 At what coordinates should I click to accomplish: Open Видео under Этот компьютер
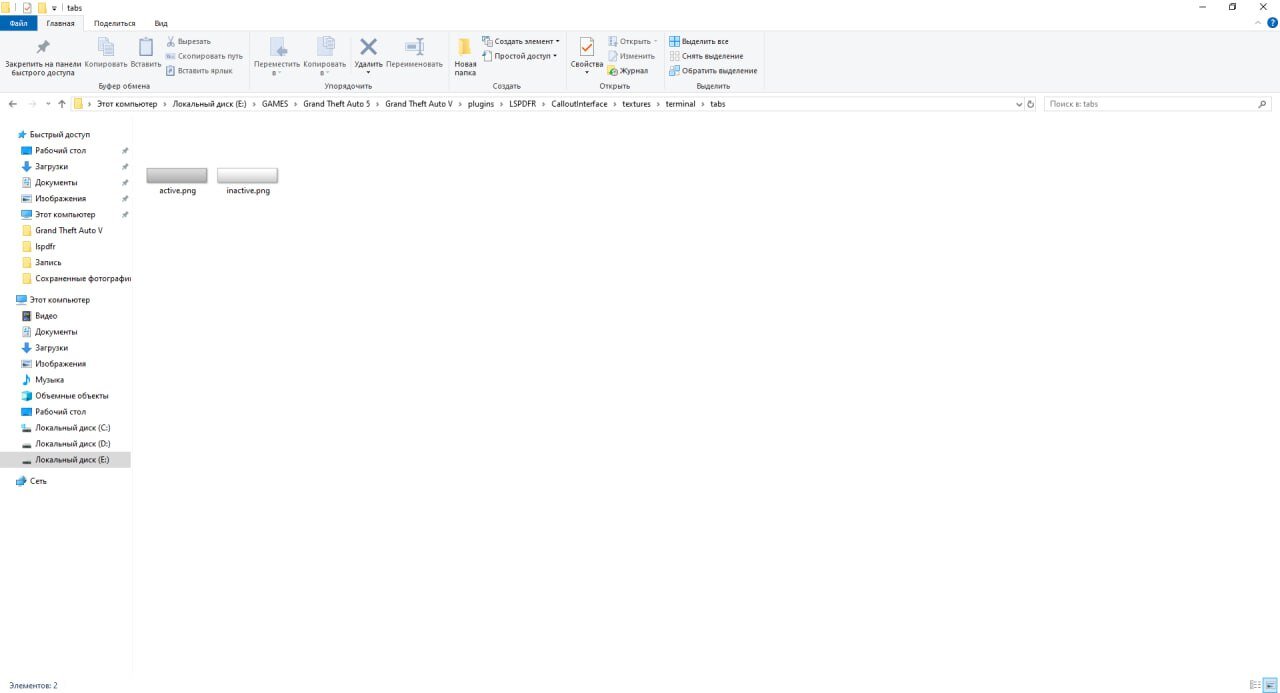(x=46, y=316)
